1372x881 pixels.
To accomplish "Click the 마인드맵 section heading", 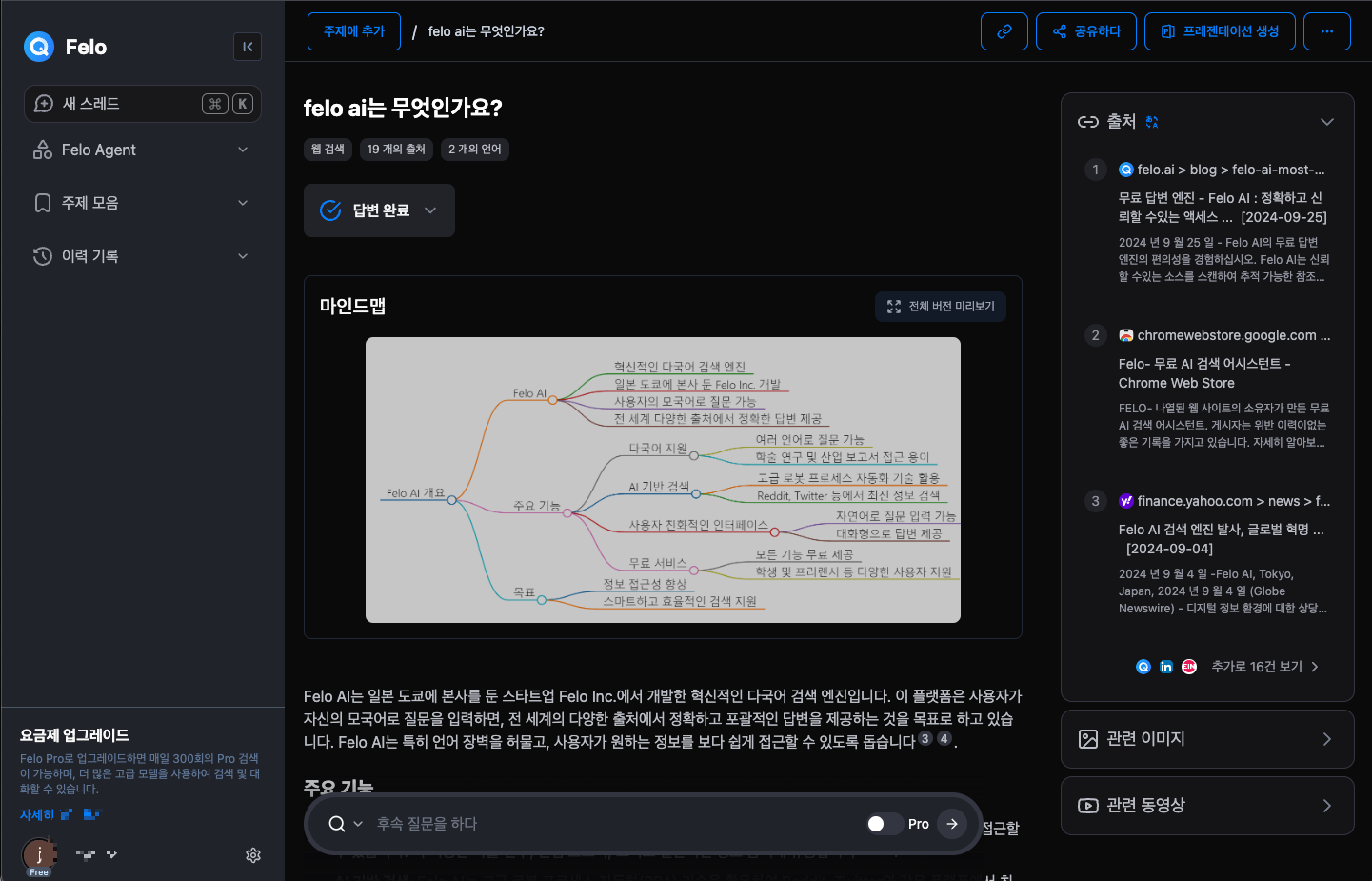I will (x=352, y=306).
